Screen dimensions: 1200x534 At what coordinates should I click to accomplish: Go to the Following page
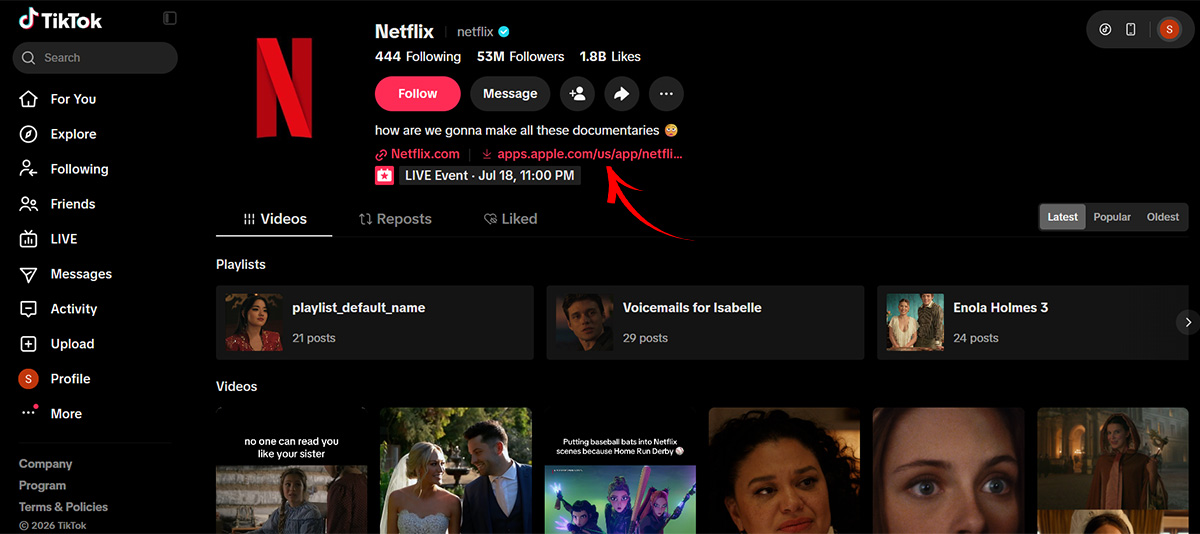point(79,169)
